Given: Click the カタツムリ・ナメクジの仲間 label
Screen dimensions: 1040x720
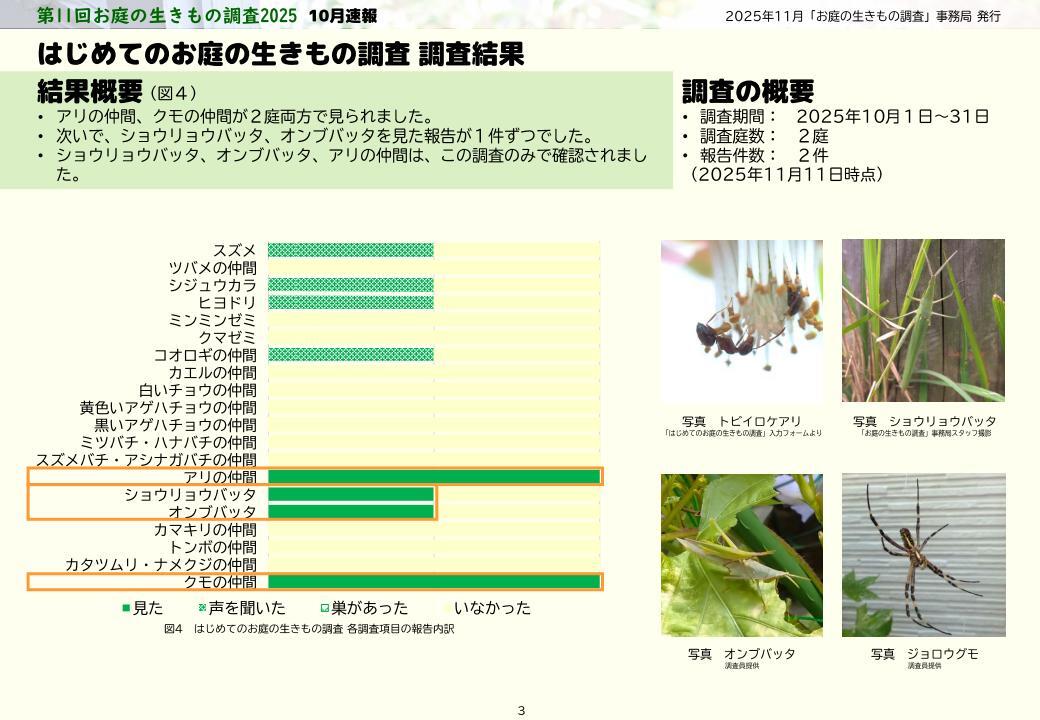Looking at the screenshot, I should (x=161, y=564).
